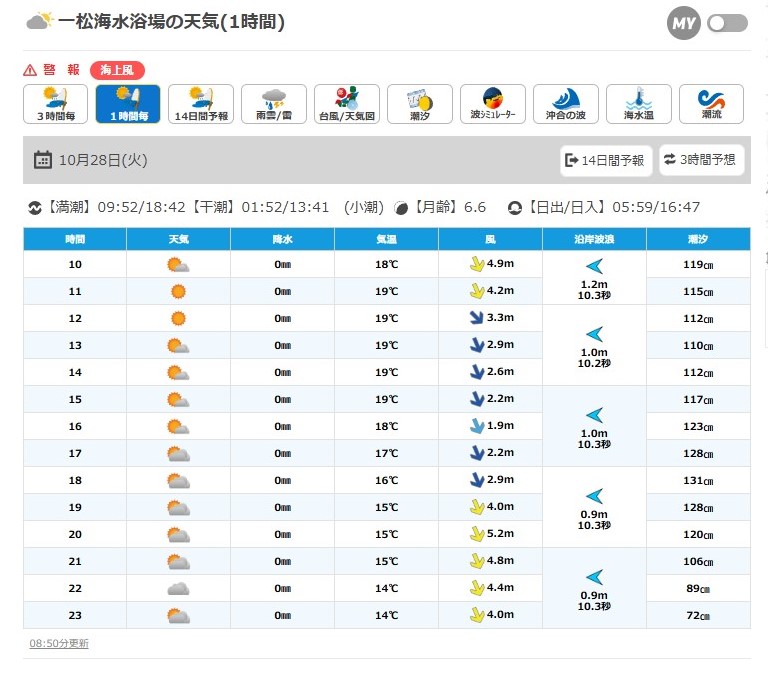This screenshot has width=768, height=676.
Task: Click the 沿岸波浪 column header
Action: [x=594, y=240]
